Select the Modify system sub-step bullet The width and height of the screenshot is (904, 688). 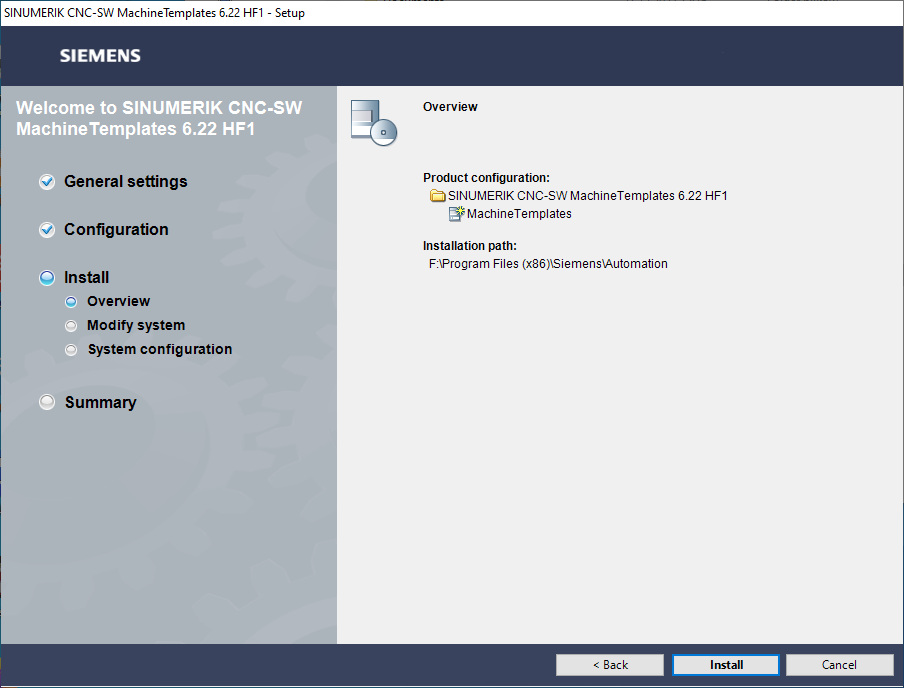[x=70, y=326]
